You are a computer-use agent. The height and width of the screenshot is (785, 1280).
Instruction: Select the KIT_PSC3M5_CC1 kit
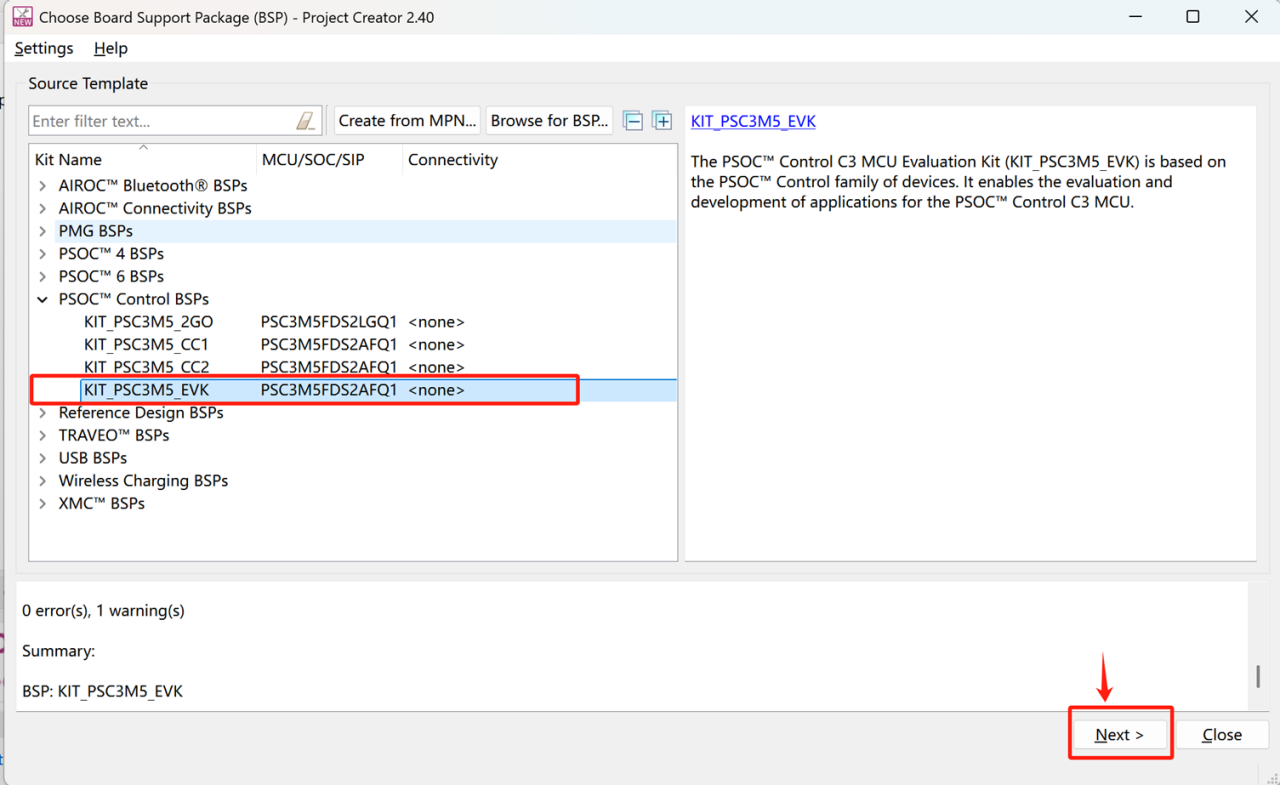coord(146,344)
